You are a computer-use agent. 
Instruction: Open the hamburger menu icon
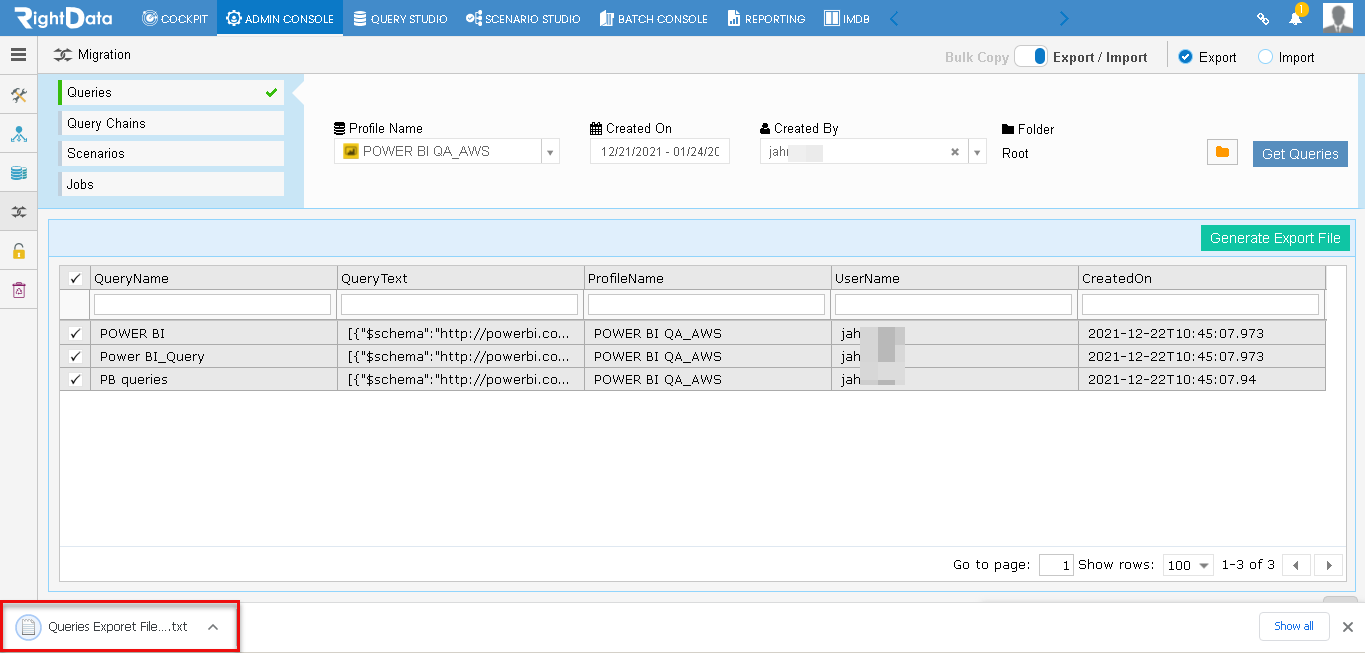tap(18, 55)
